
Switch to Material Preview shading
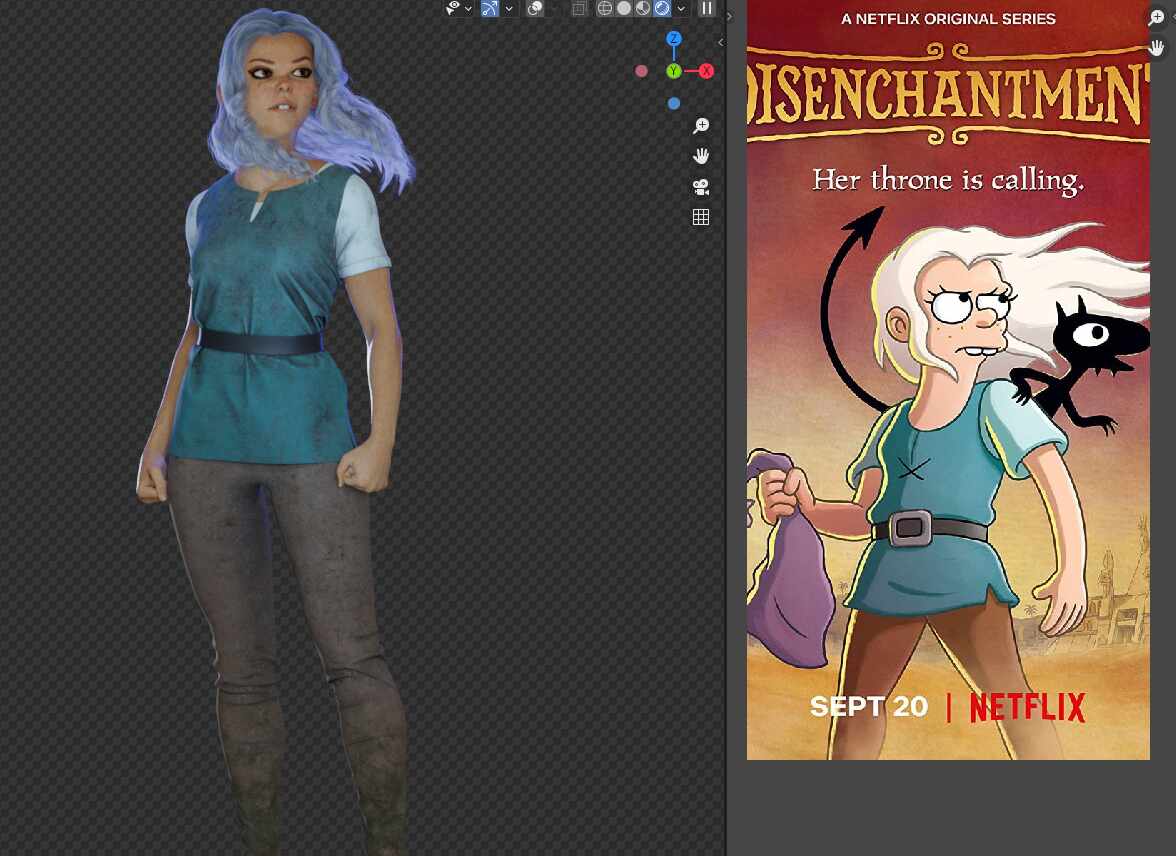(643, 8)
